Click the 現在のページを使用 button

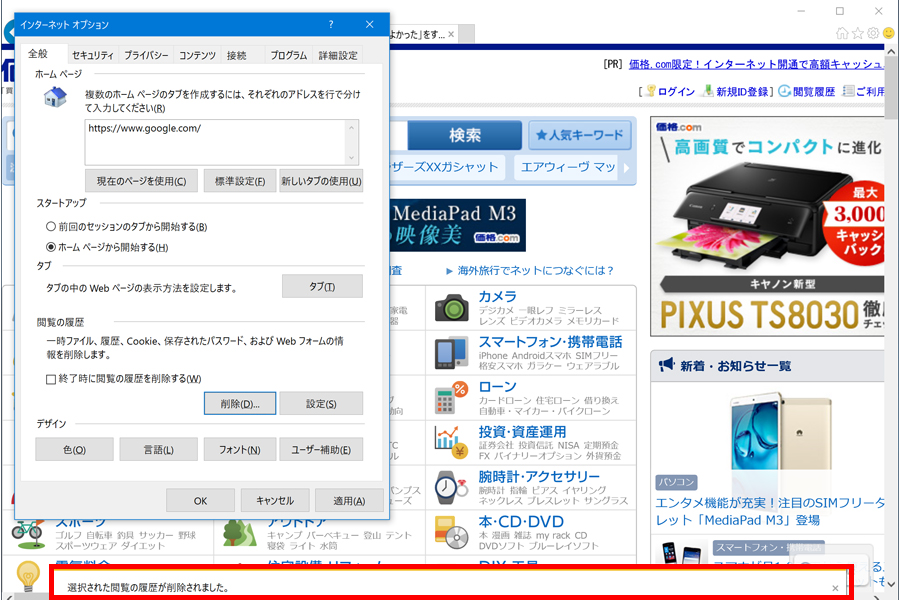point(141,181)
